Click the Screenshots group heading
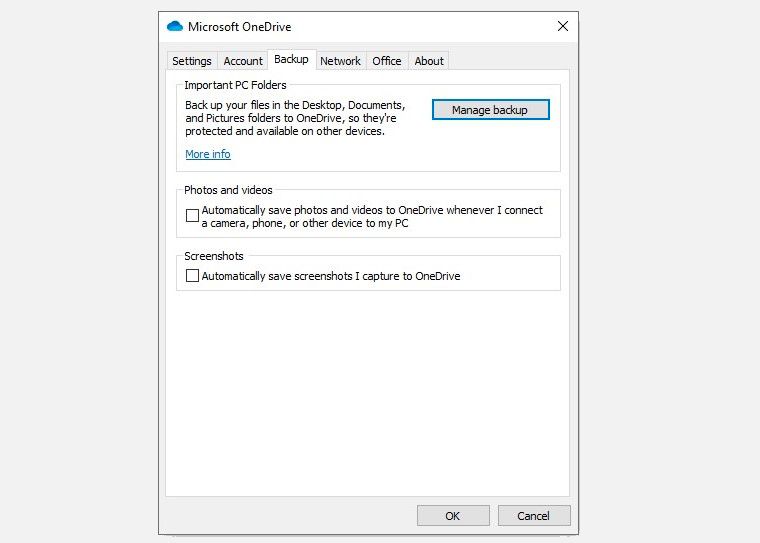 214,256
